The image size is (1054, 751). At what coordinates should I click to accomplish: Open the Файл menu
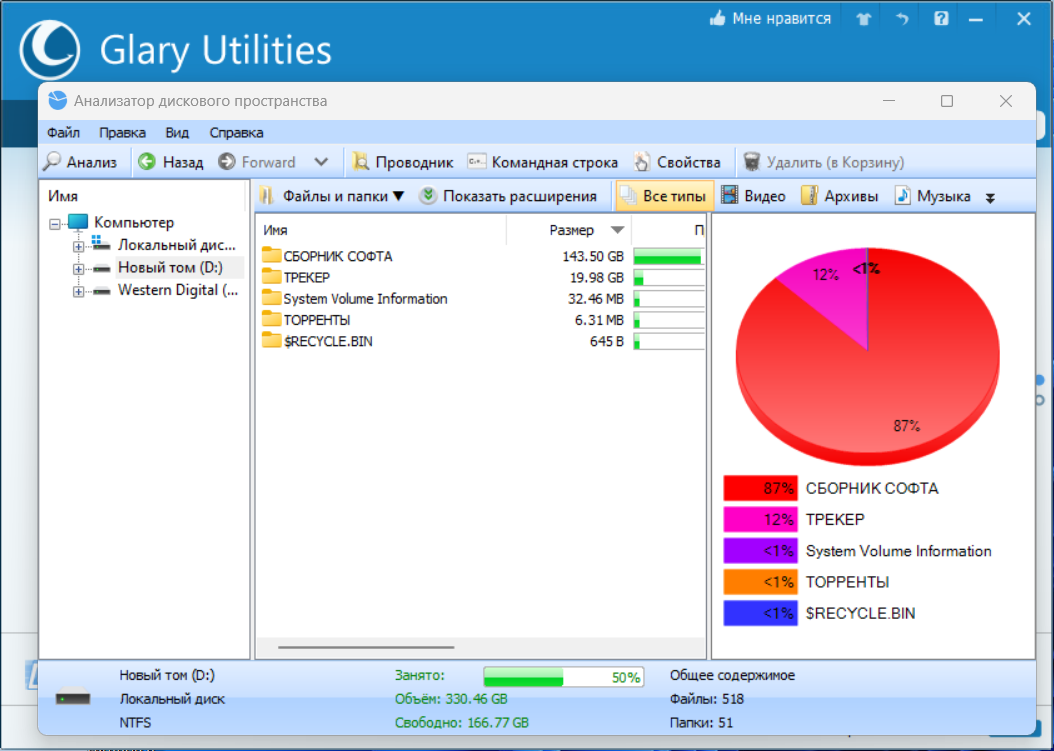[63, 132]
